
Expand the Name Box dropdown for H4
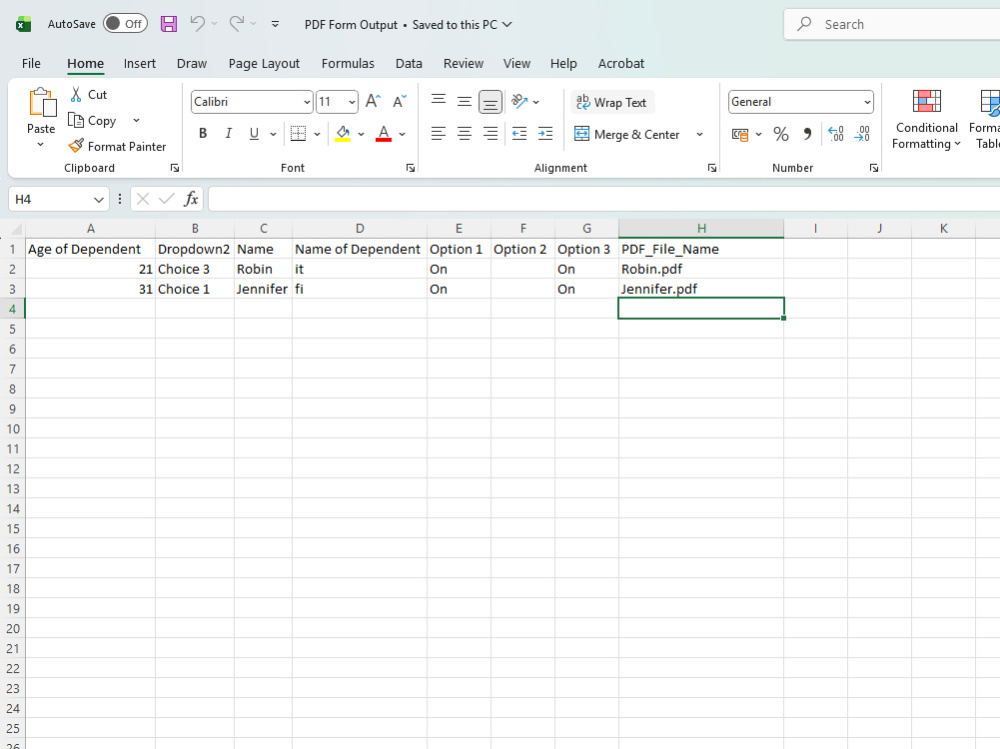tap(99, 200)
